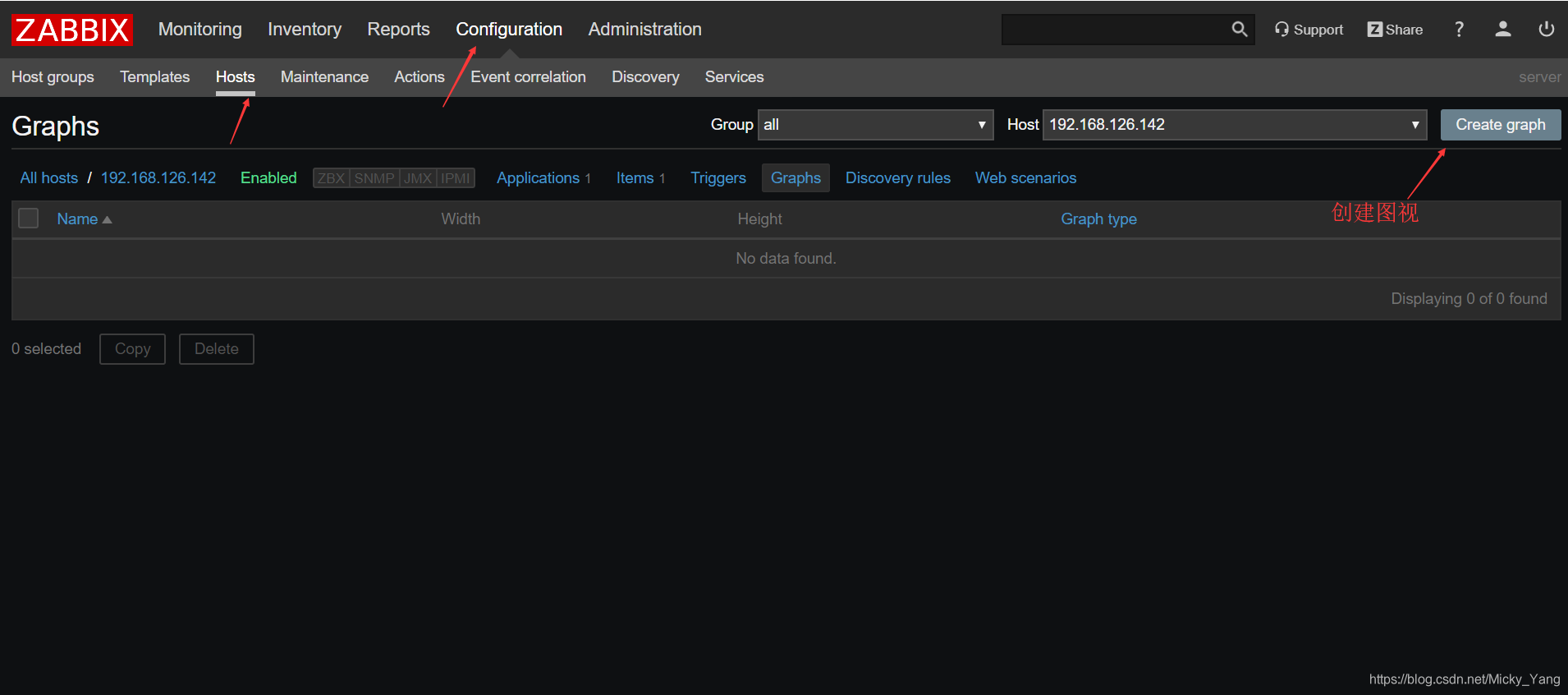Open the Configuration menu

pos(509,30)
